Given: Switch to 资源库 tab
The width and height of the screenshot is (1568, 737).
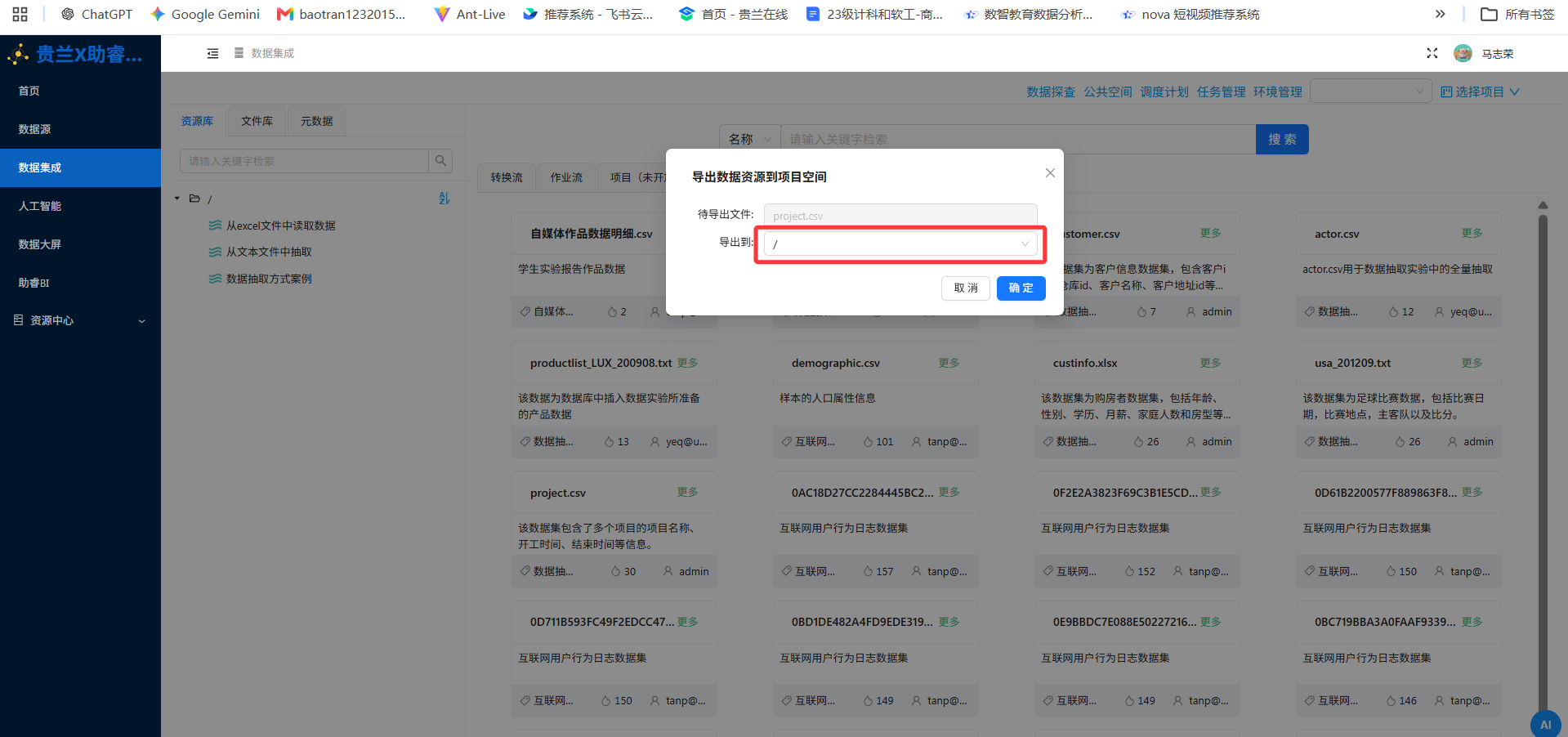Looking at the screenshot, I should [x=197, y=121].
